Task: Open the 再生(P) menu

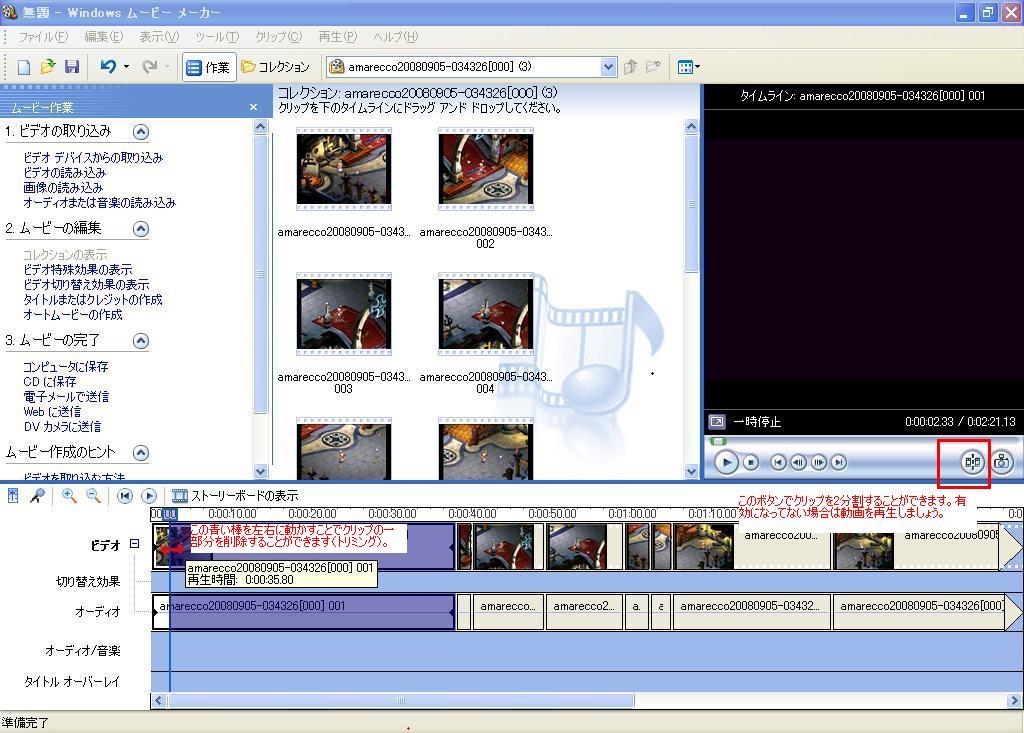Action: [338, 37]
